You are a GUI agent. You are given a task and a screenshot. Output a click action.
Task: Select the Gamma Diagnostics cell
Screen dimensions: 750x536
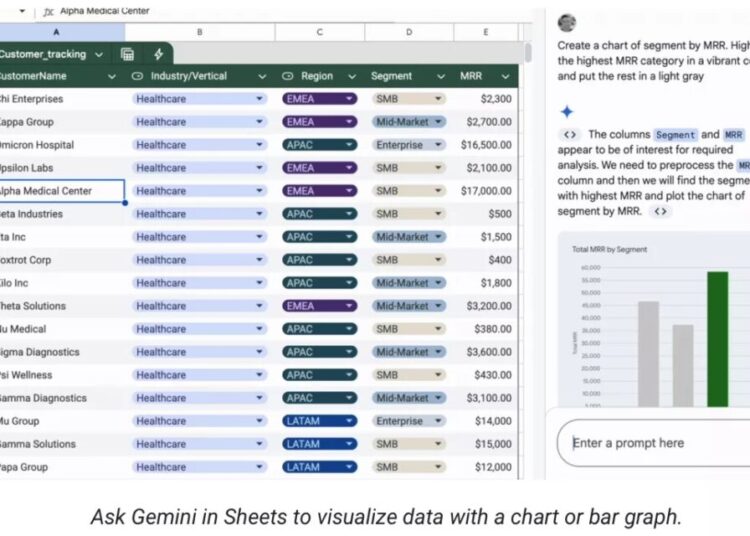pyautogui.click(x=62, y=398)
